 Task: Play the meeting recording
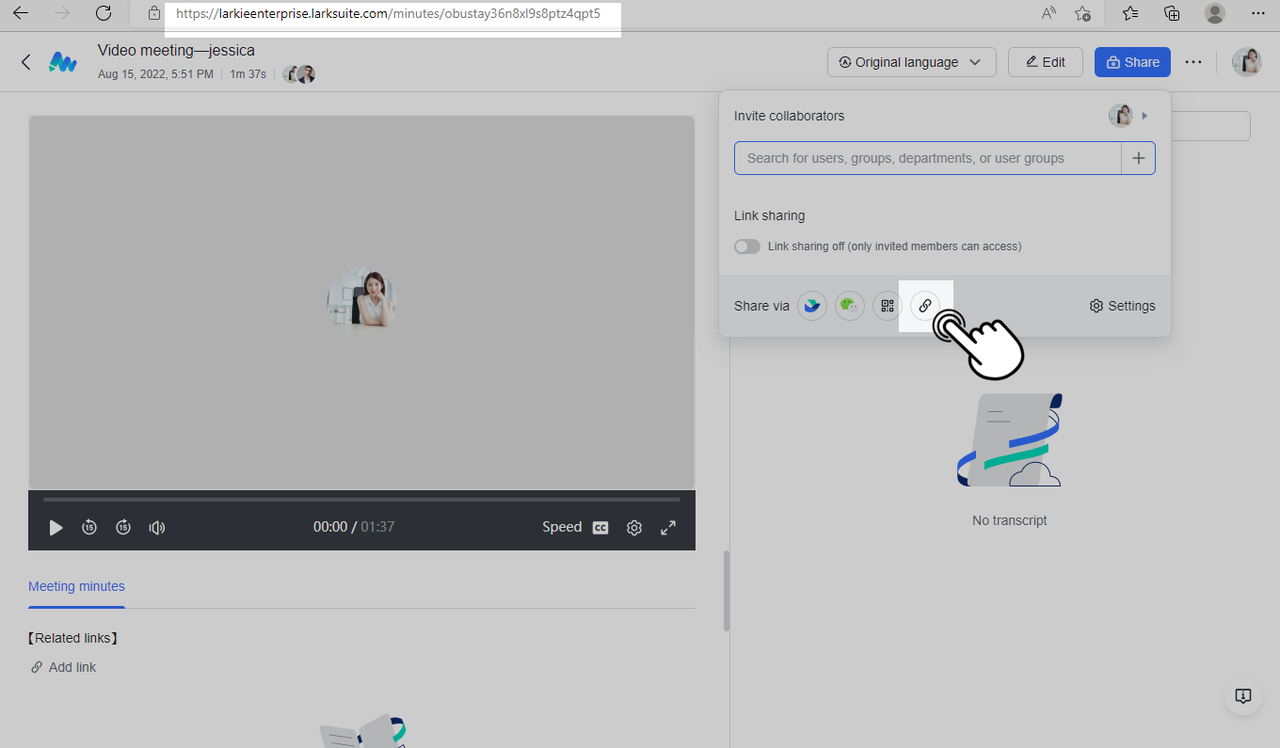pos(56,527)
